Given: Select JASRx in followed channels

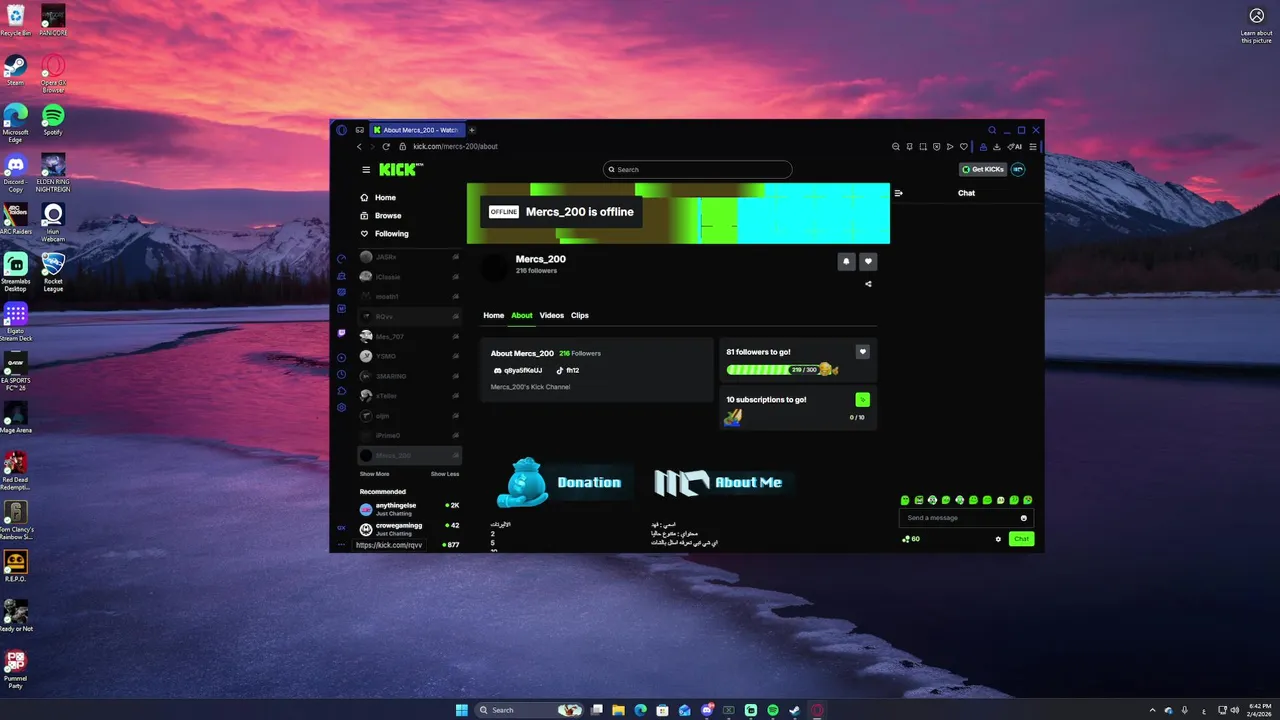Looking at the screenshot, I should point(410,257).
